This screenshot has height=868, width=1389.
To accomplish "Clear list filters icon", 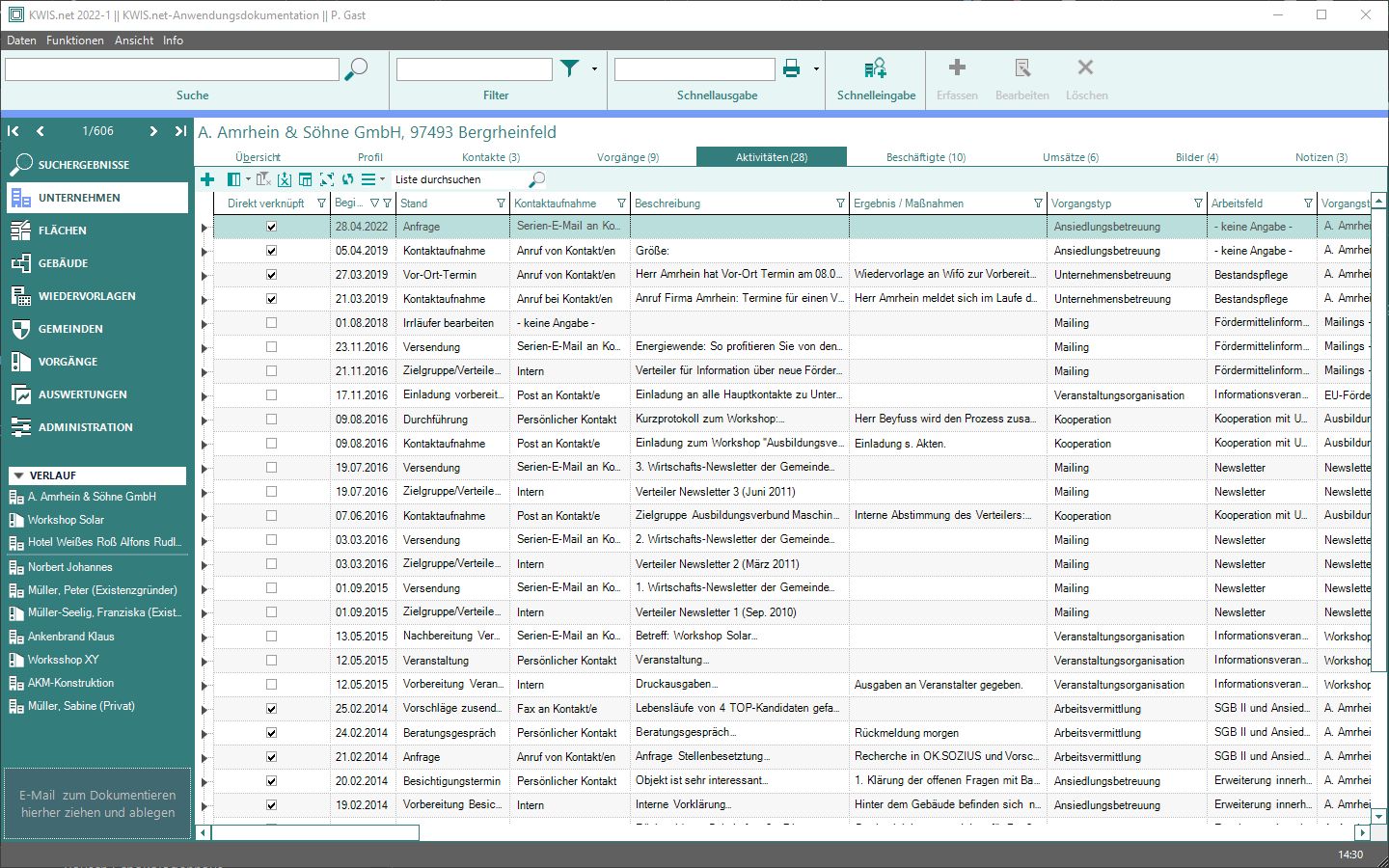I will pos(263,179).
